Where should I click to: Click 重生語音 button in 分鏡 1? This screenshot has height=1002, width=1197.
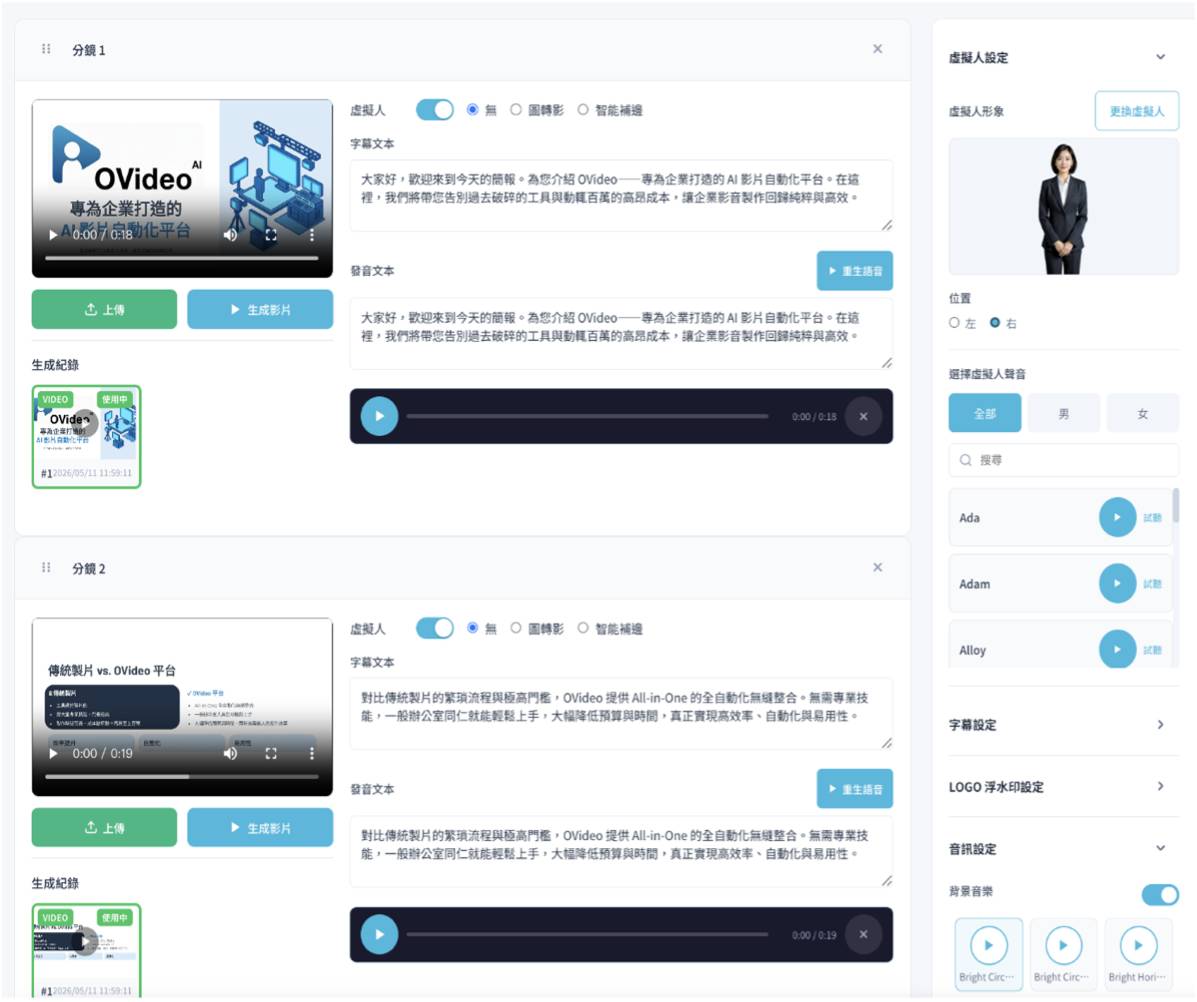[855, 271]
